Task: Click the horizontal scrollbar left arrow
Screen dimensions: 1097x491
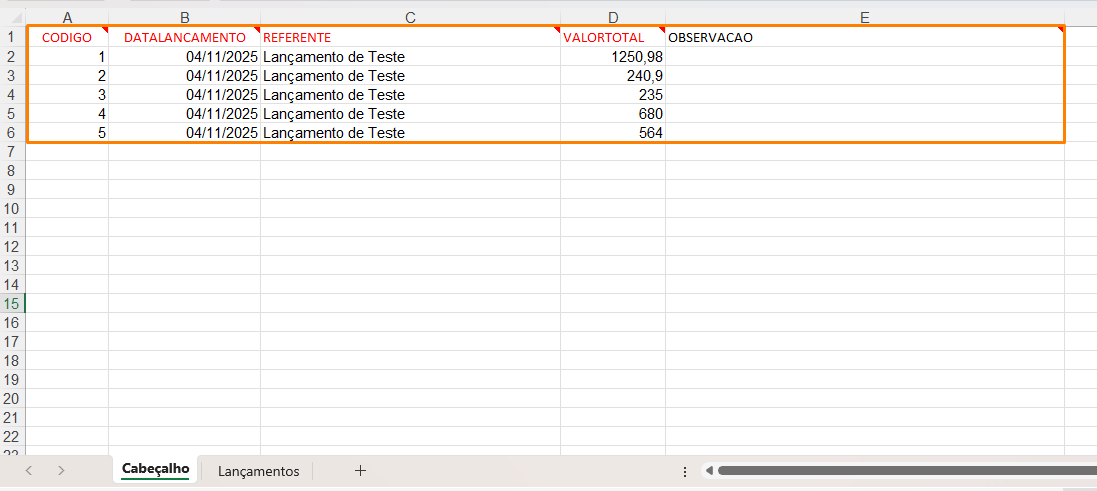Action: (708, 470)
